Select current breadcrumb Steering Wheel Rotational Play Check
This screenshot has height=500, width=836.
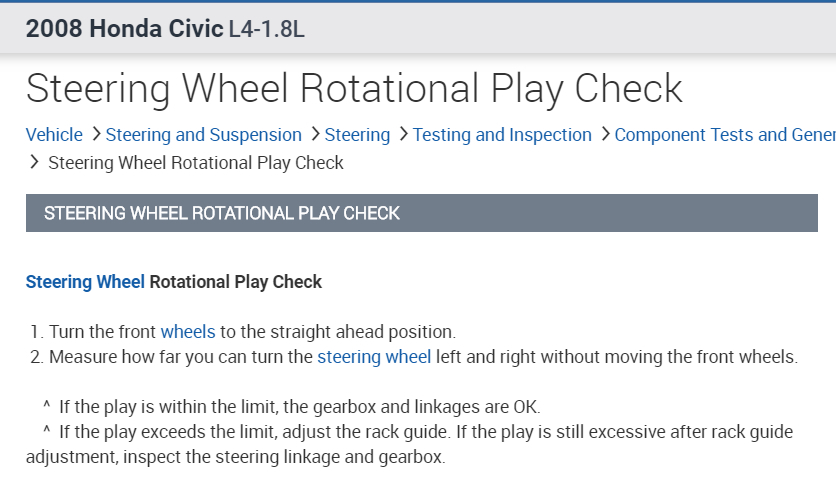[x=196, y=163]
